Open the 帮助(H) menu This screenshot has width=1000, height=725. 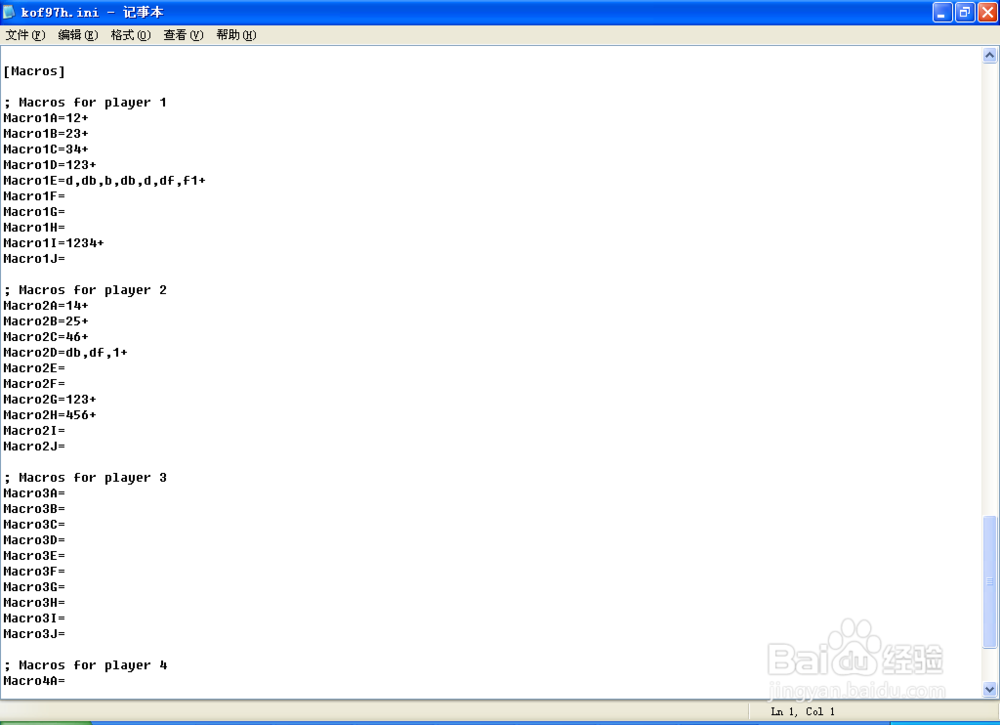(x=236, y=35)
